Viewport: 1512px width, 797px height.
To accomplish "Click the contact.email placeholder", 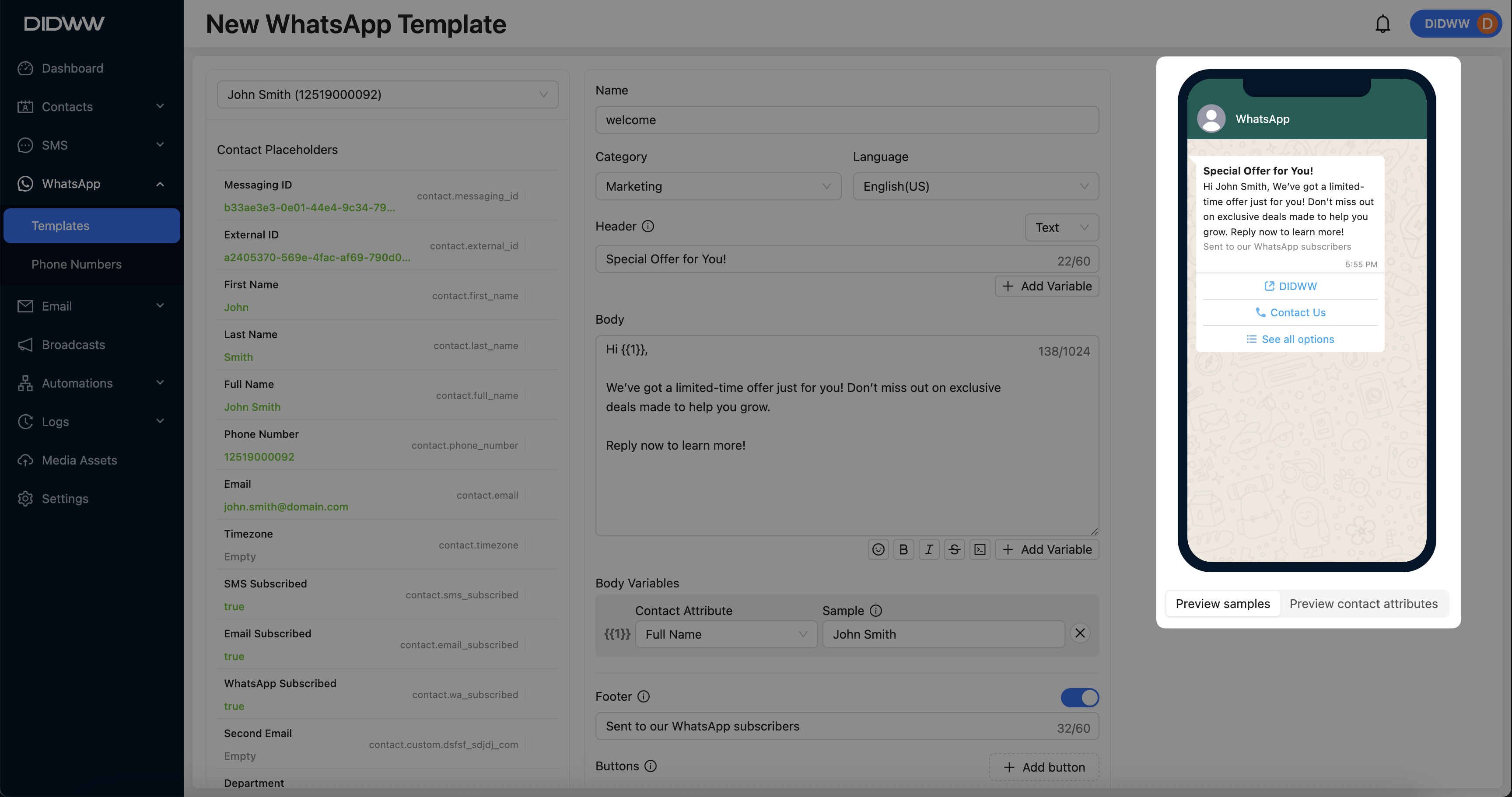I will click(487, 495).
